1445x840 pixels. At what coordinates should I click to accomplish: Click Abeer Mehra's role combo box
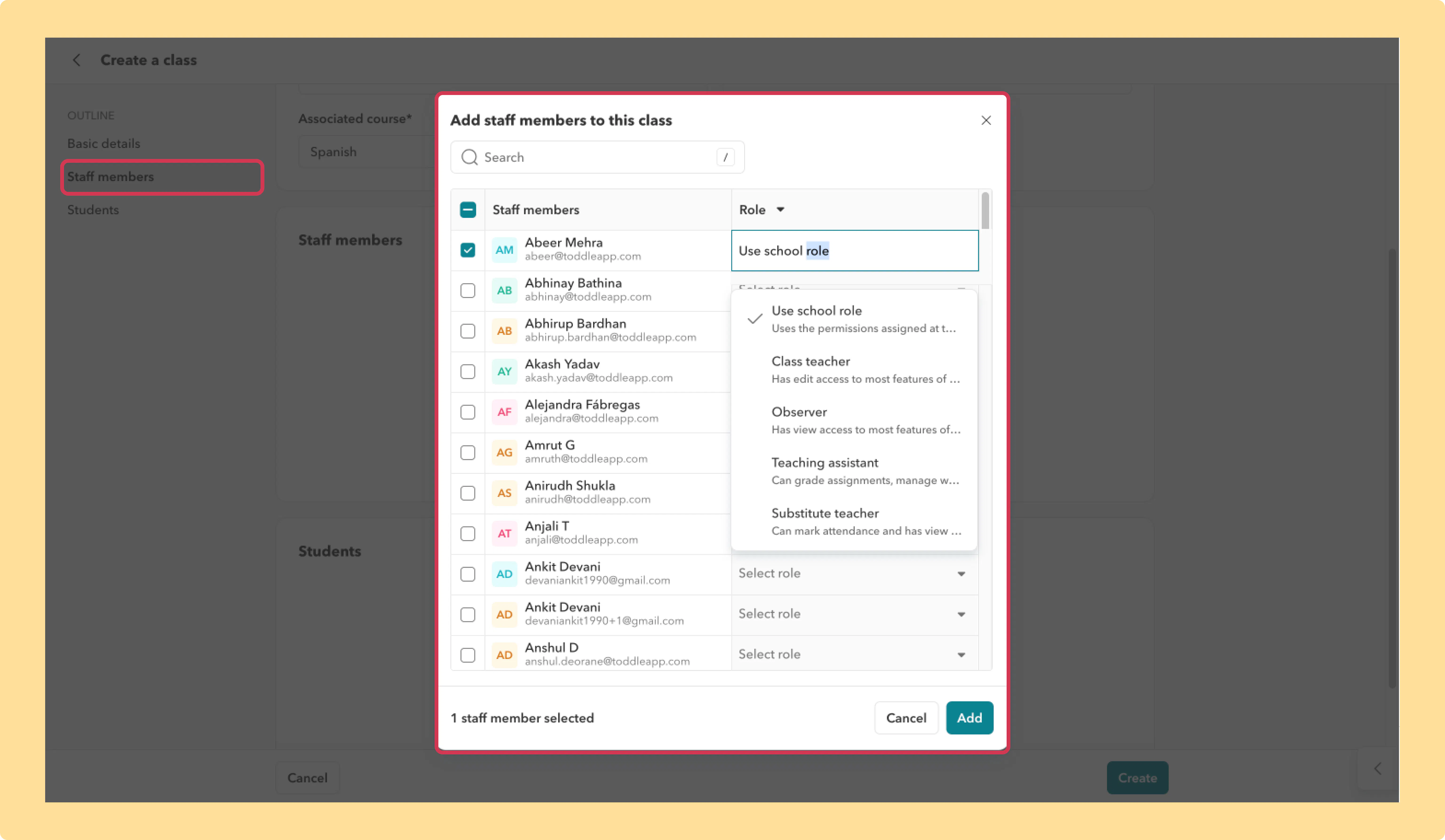click(855, 251)
